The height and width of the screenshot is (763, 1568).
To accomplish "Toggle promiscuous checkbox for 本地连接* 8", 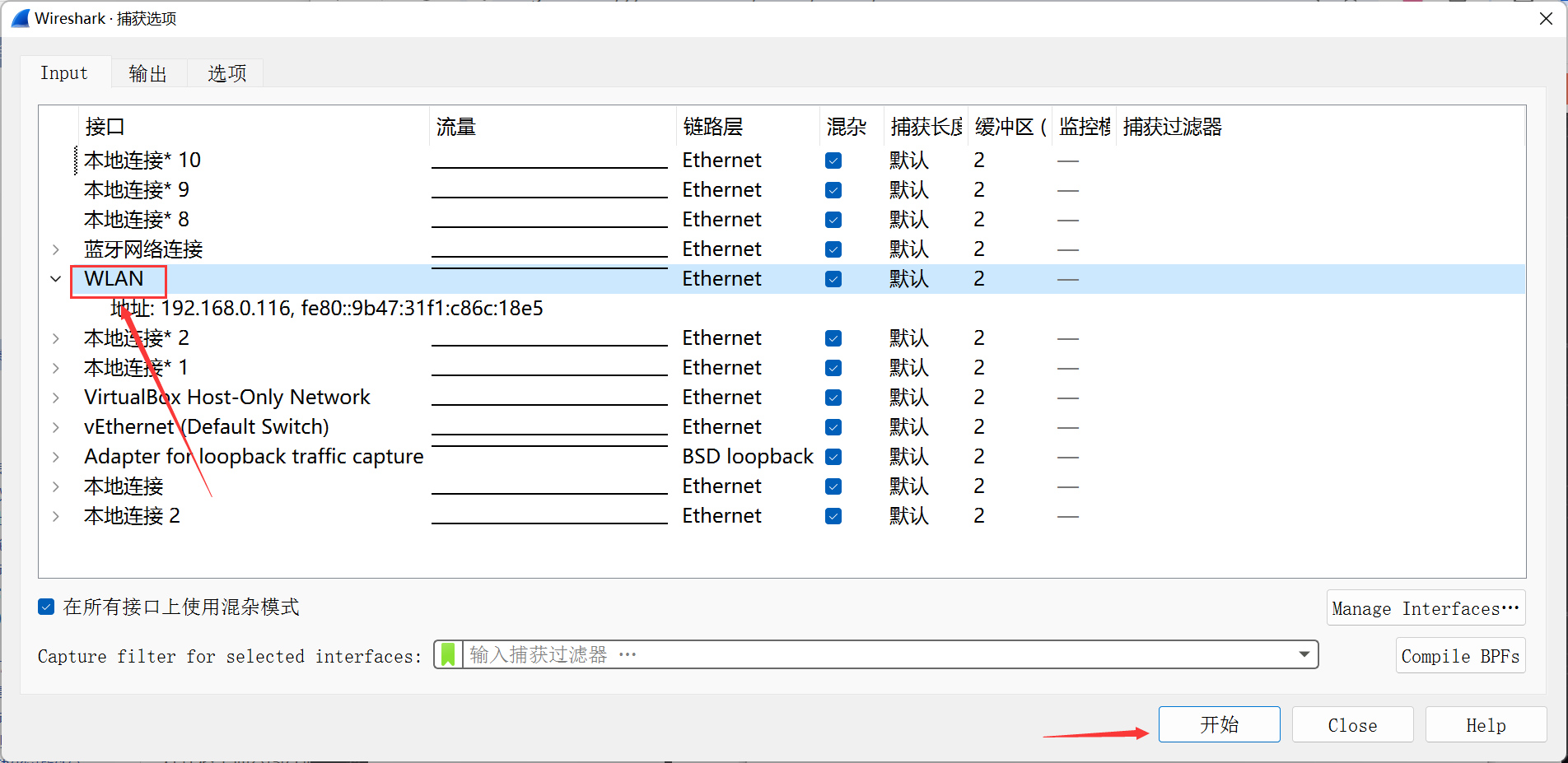I will pyautogui.click(x=833, y=220).
